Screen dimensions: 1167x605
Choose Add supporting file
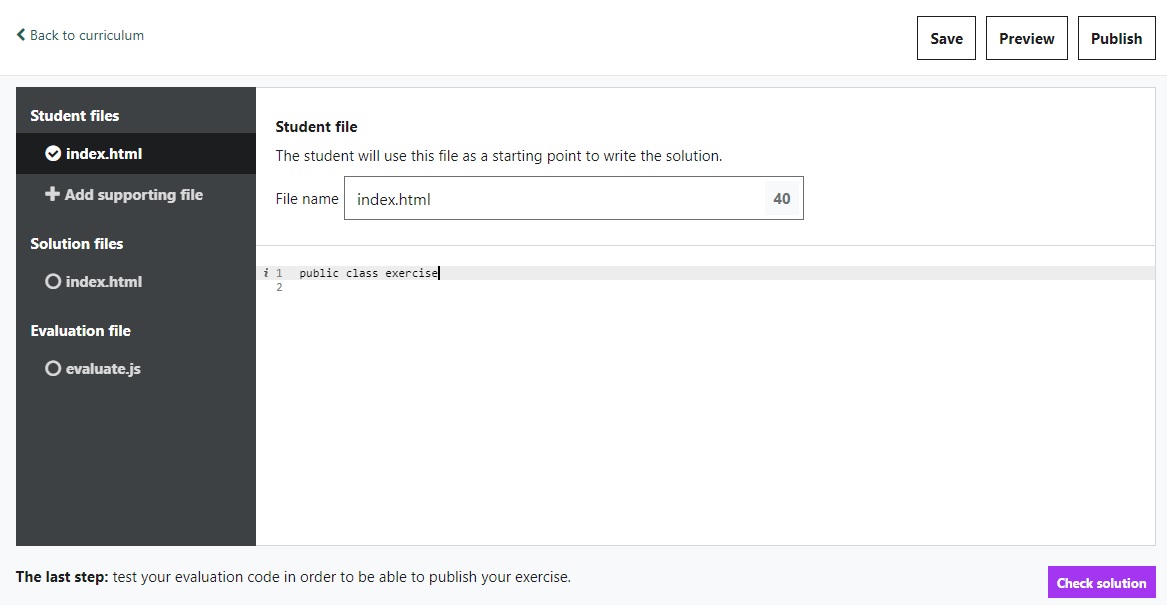coord(133,195)
